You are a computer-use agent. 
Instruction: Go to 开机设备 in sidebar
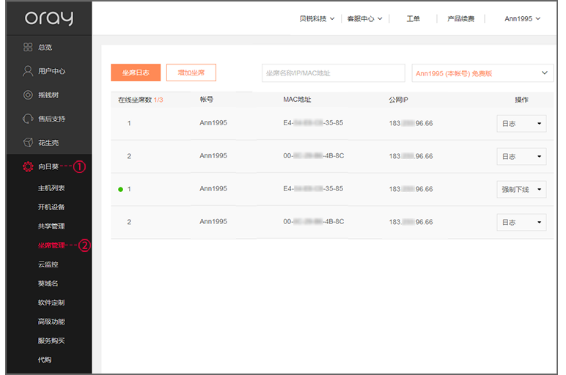click(x=51, y=207)
